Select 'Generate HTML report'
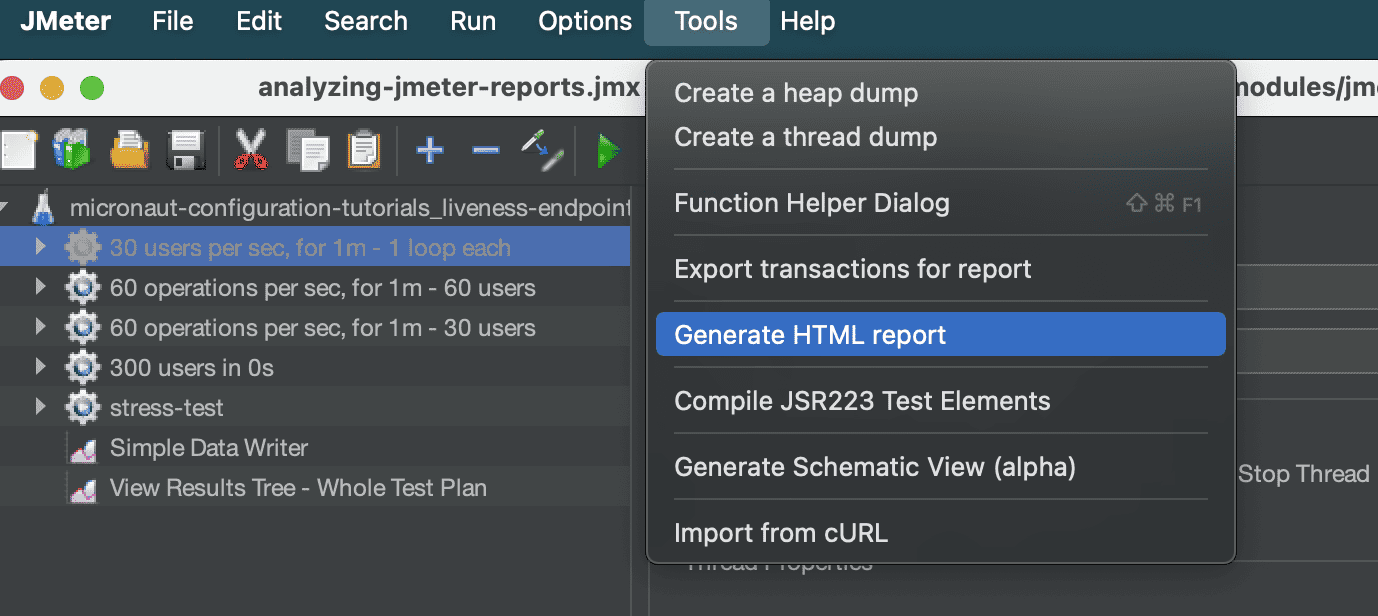The height and width of the screenshot is (616, 1378). point(940,335)
